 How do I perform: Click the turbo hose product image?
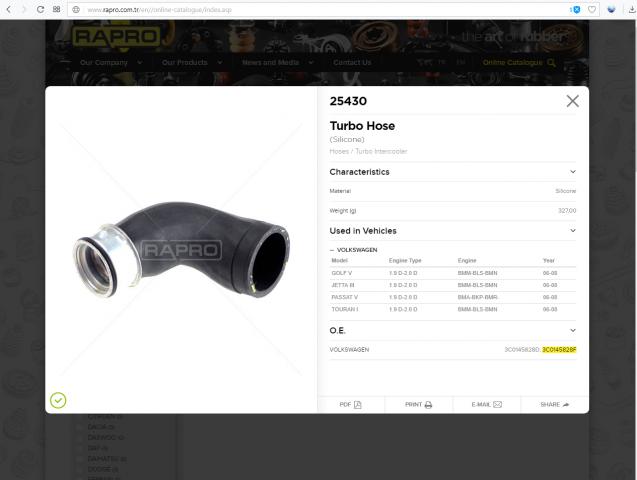tap(182, 249)
